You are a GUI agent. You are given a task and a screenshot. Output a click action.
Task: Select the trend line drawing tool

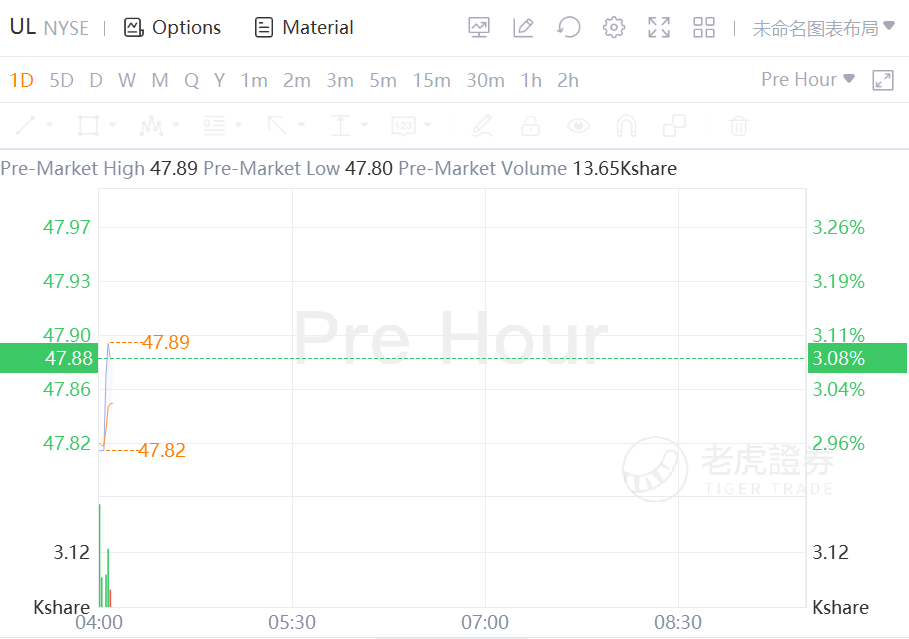[26, 126]
